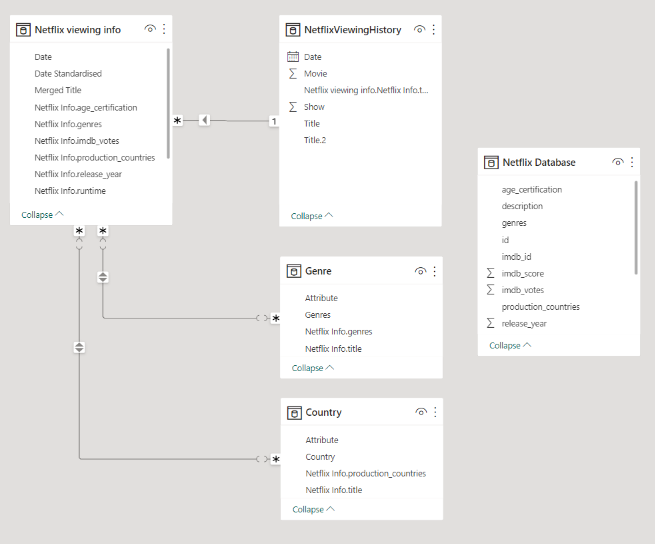Toggle visibility of Netflix Database table

(618, 162)
